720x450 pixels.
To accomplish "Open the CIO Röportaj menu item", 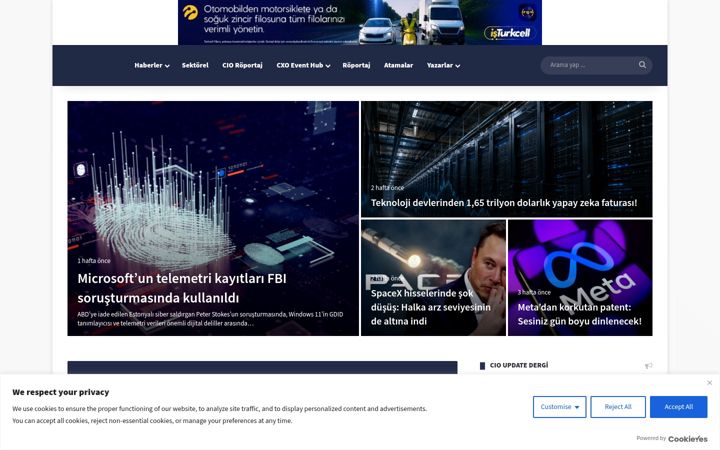I will point(242,65).
